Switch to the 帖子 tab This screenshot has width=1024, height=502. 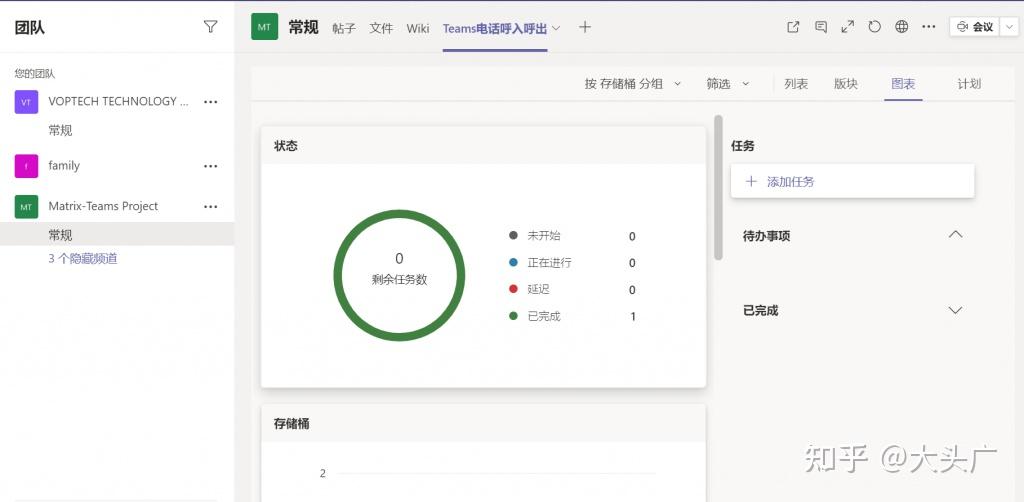coord(344,28)
